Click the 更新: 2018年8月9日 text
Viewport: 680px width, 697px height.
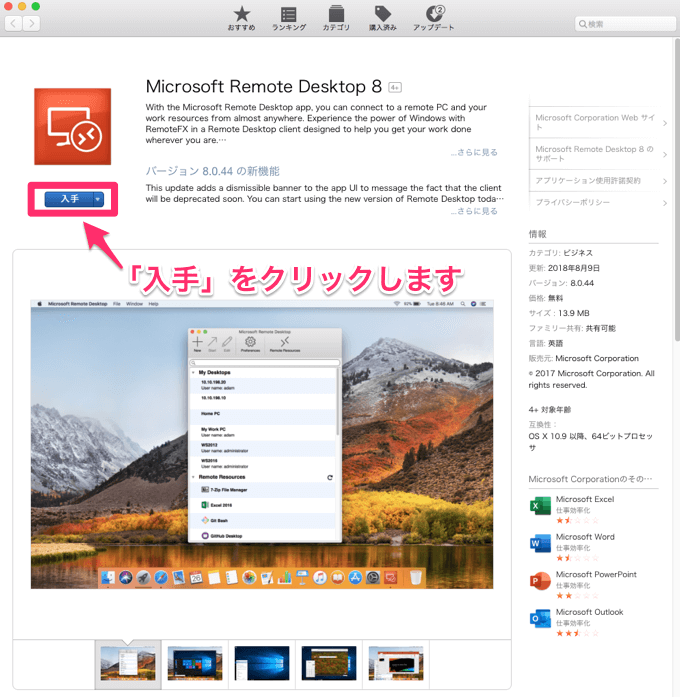pos(564,268)
